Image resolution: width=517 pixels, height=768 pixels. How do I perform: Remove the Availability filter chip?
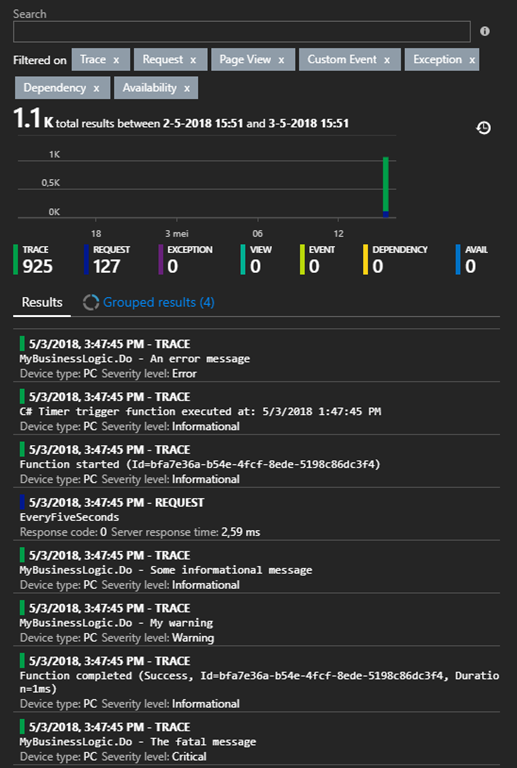(187, 89)
